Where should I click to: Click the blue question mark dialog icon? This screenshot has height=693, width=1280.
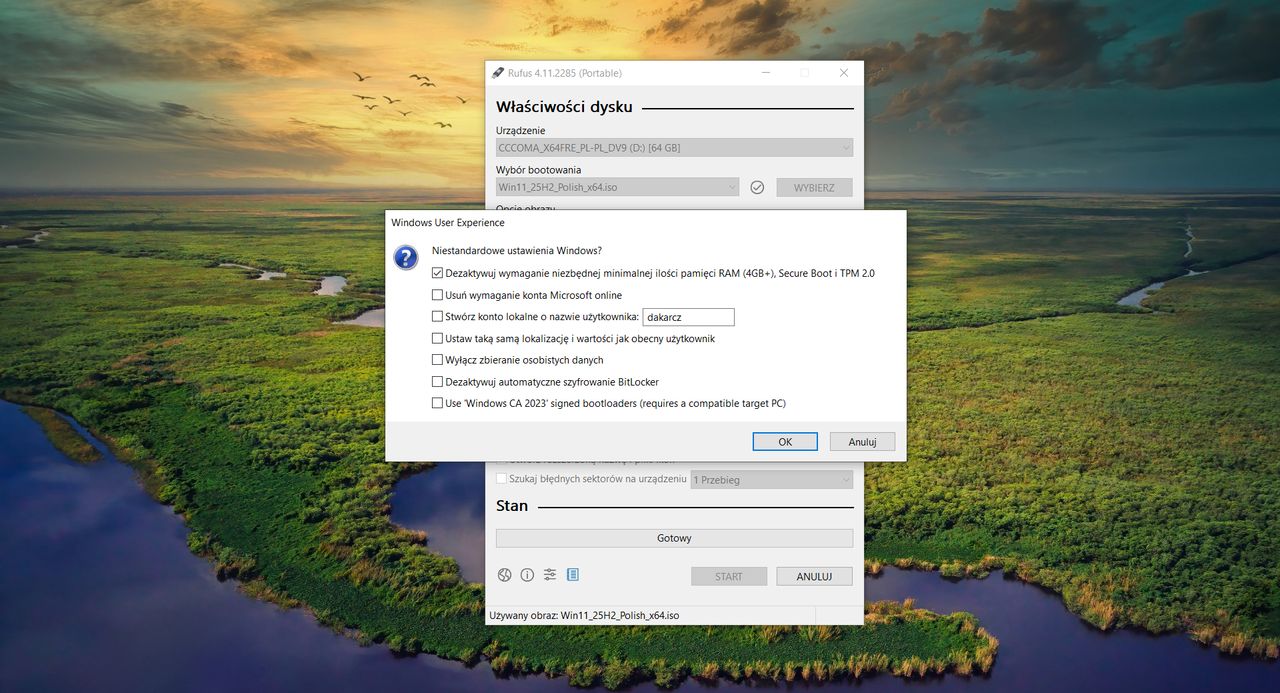405,258
